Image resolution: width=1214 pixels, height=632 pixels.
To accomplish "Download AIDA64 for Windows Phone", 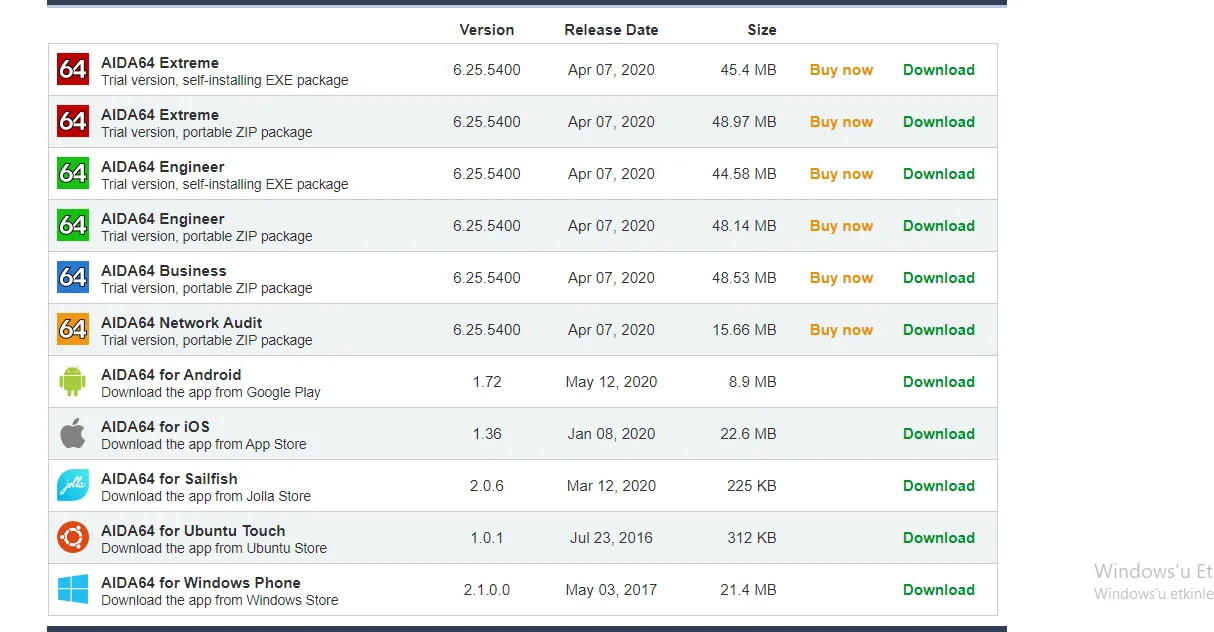I will pyautogui.click(x=939, y=589).
